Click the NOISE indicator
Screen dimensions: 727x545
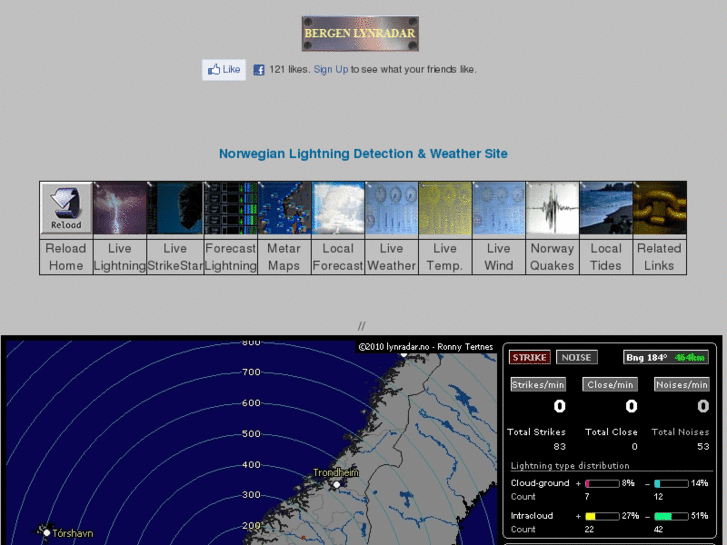[576, 357]
